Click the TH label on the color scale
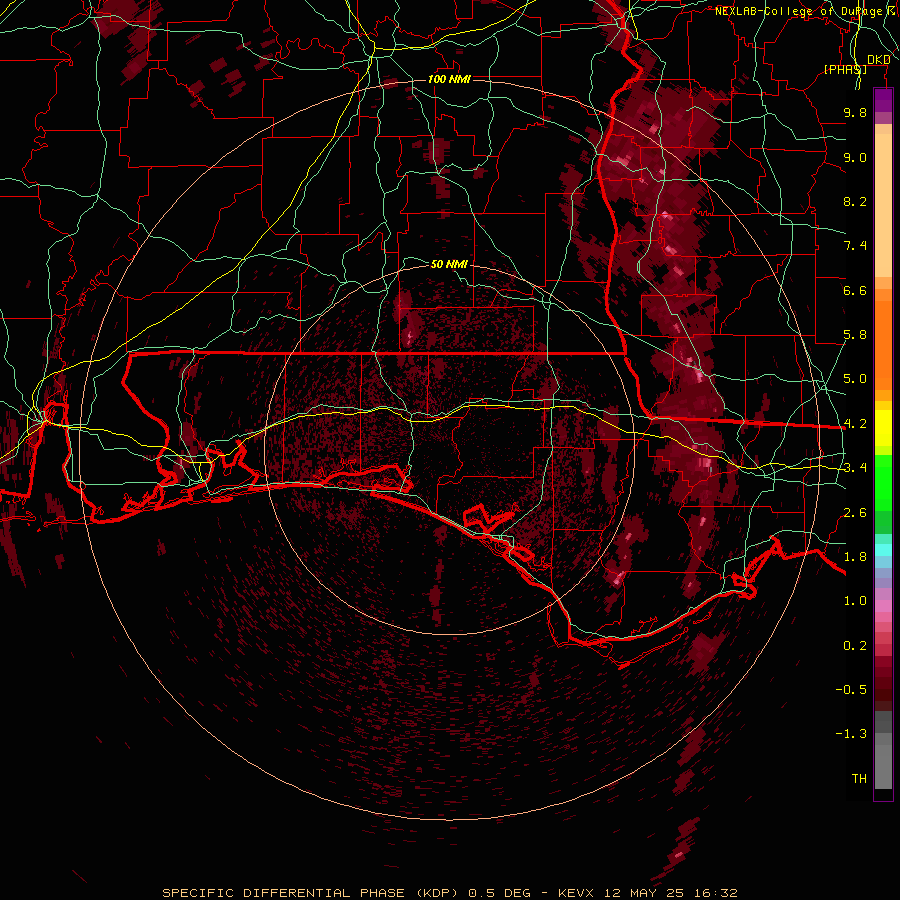This screenshot has height=900, width=900. [x=859, y=779]
